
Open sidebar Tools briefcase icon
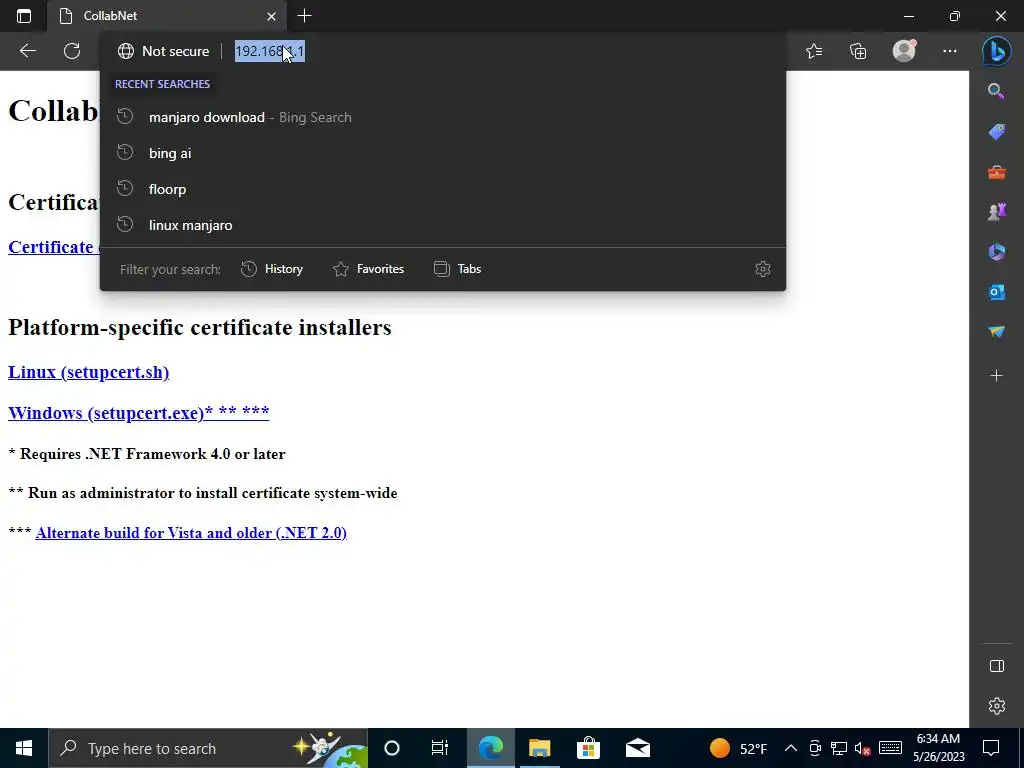click(x=997, y=172)
